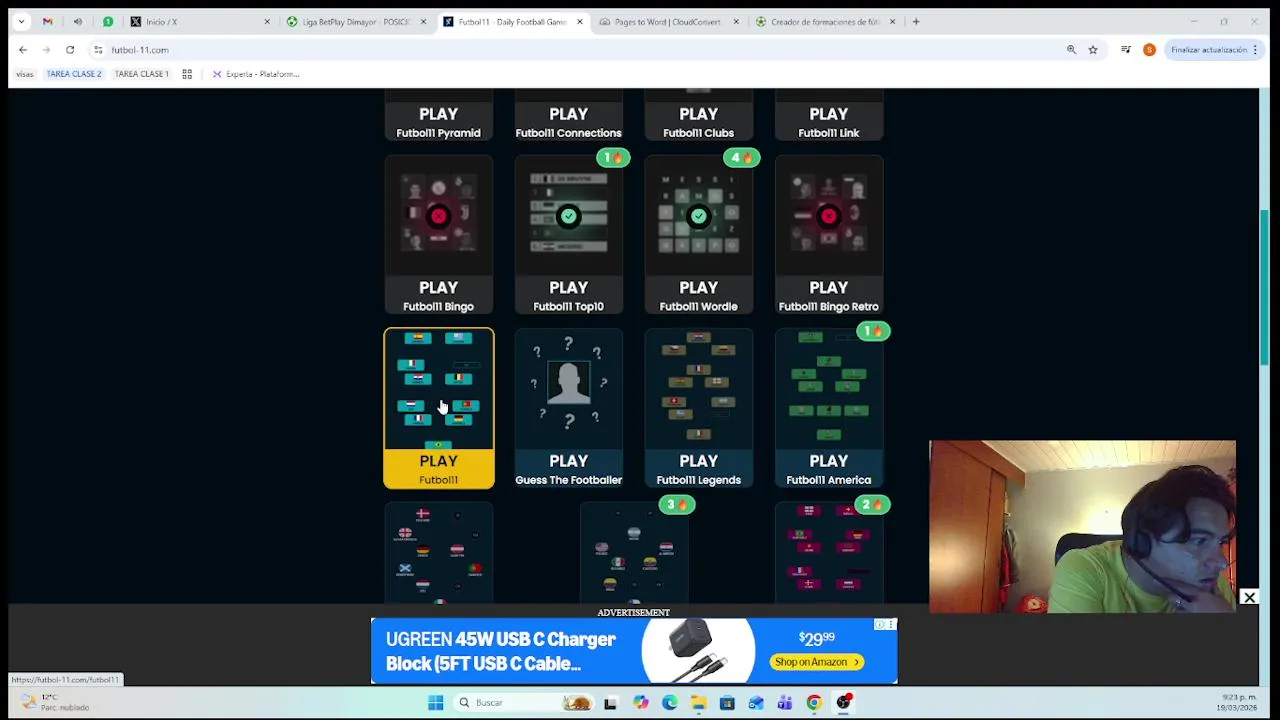1280x720 pixels.
Task: Open the clock and date in system tray
Action: tap(1239, 702)
